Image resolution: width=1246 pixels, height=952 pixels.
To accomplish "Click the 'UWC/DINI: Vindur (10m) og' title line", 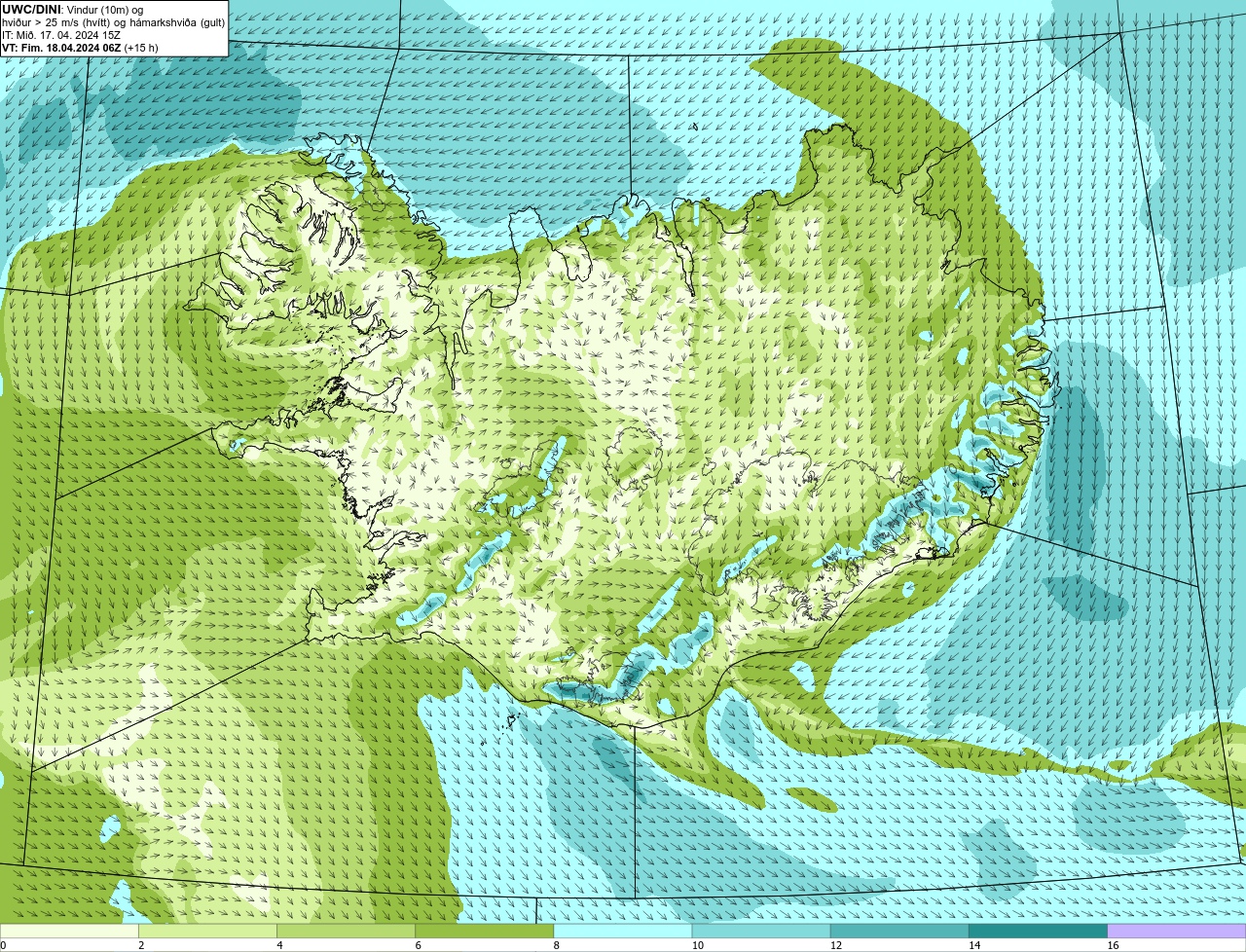I will coord(72,10).
